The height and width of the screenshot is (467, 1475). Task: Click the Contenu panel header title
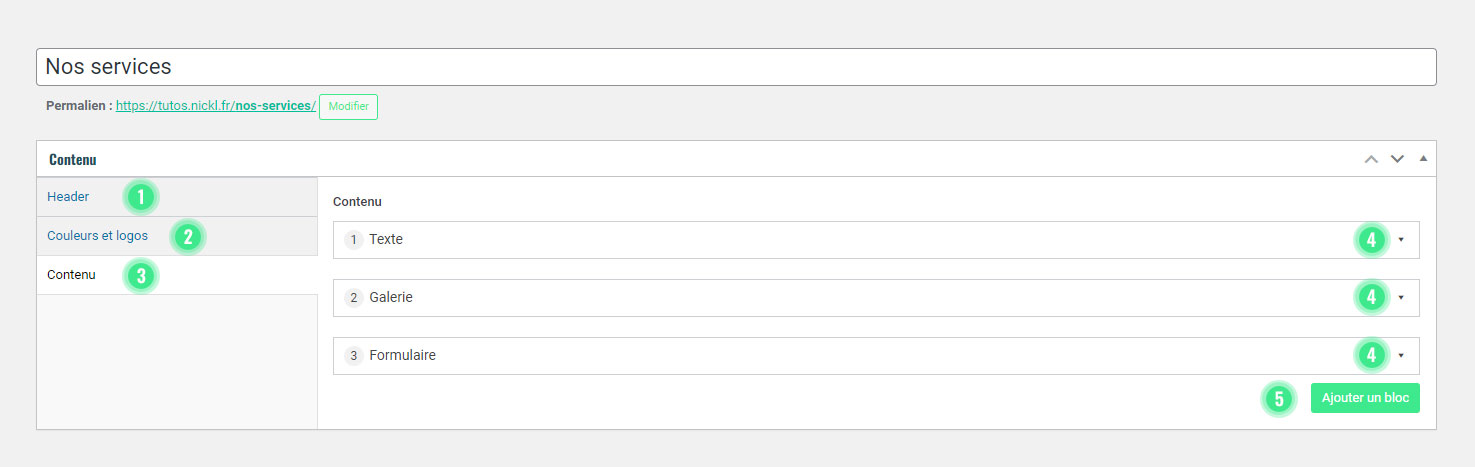click(72, 159)
